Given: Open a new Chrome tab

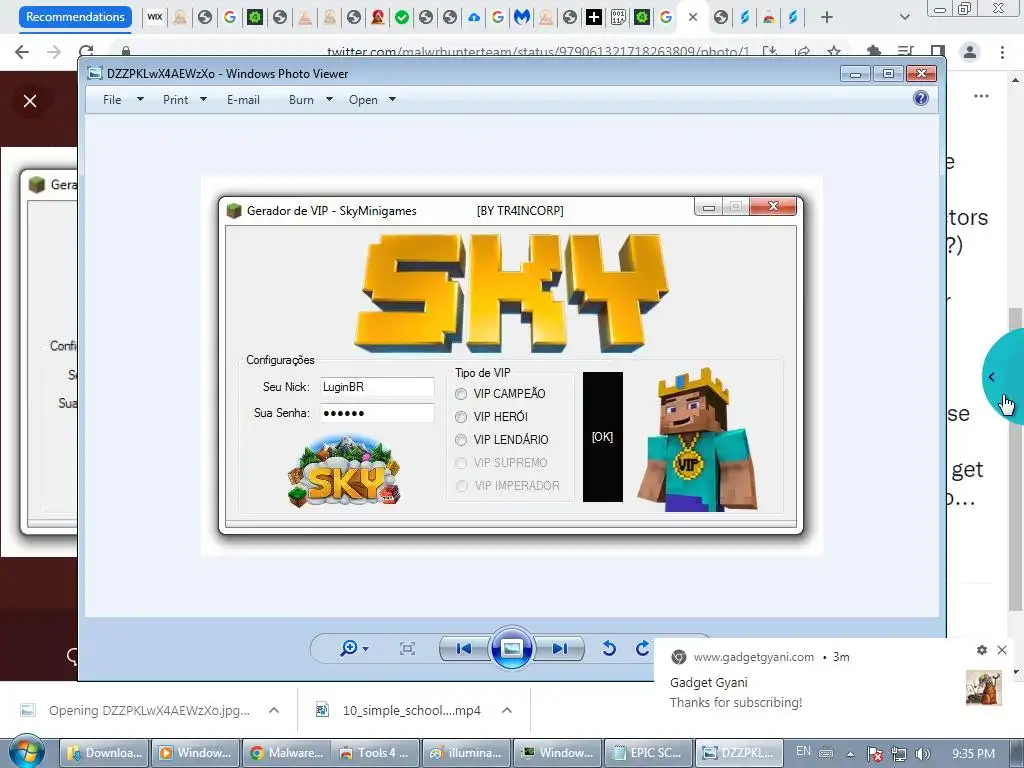Looking at the screenshot, I should [827, 17].
